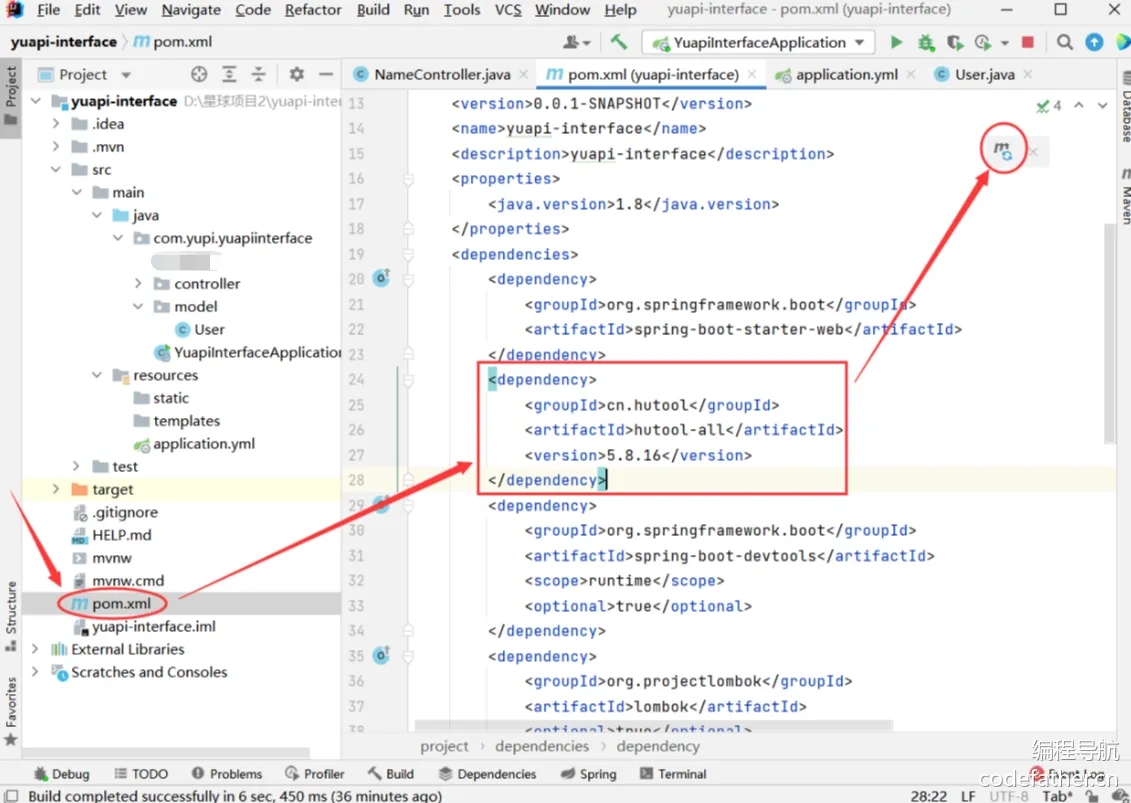
Task: Expand the target folder
Action: 56,489
